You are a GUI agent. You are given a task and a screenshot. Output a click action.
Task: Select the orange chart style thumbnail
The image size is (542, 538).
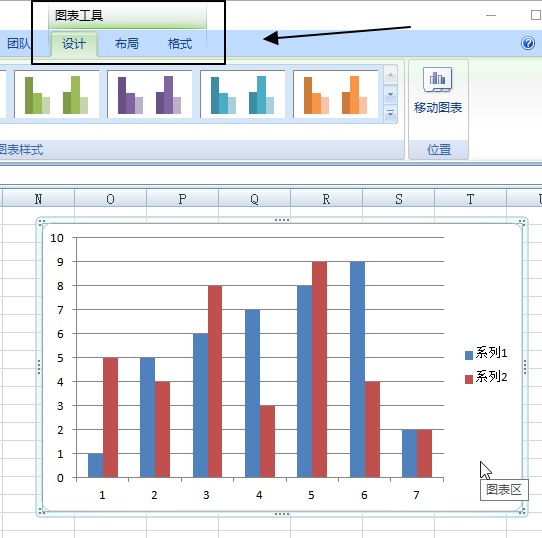click(335, 94)
